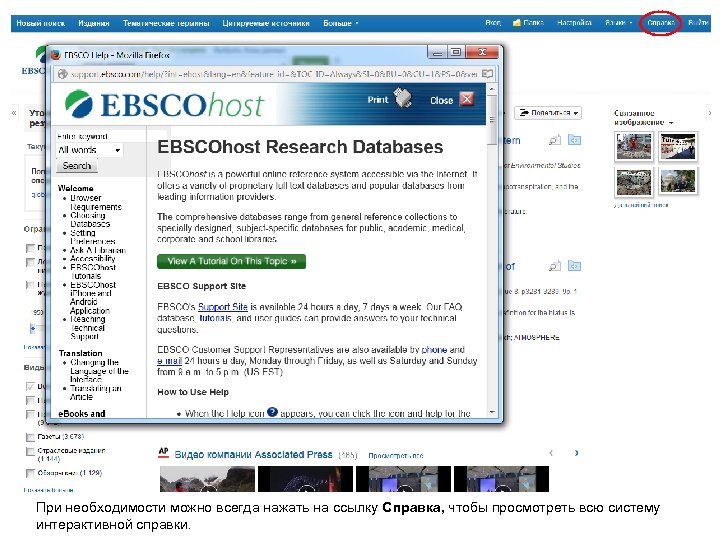
Task: Open the EBSCOhost iPhone and Android Application topic
Action: (93, 298)
